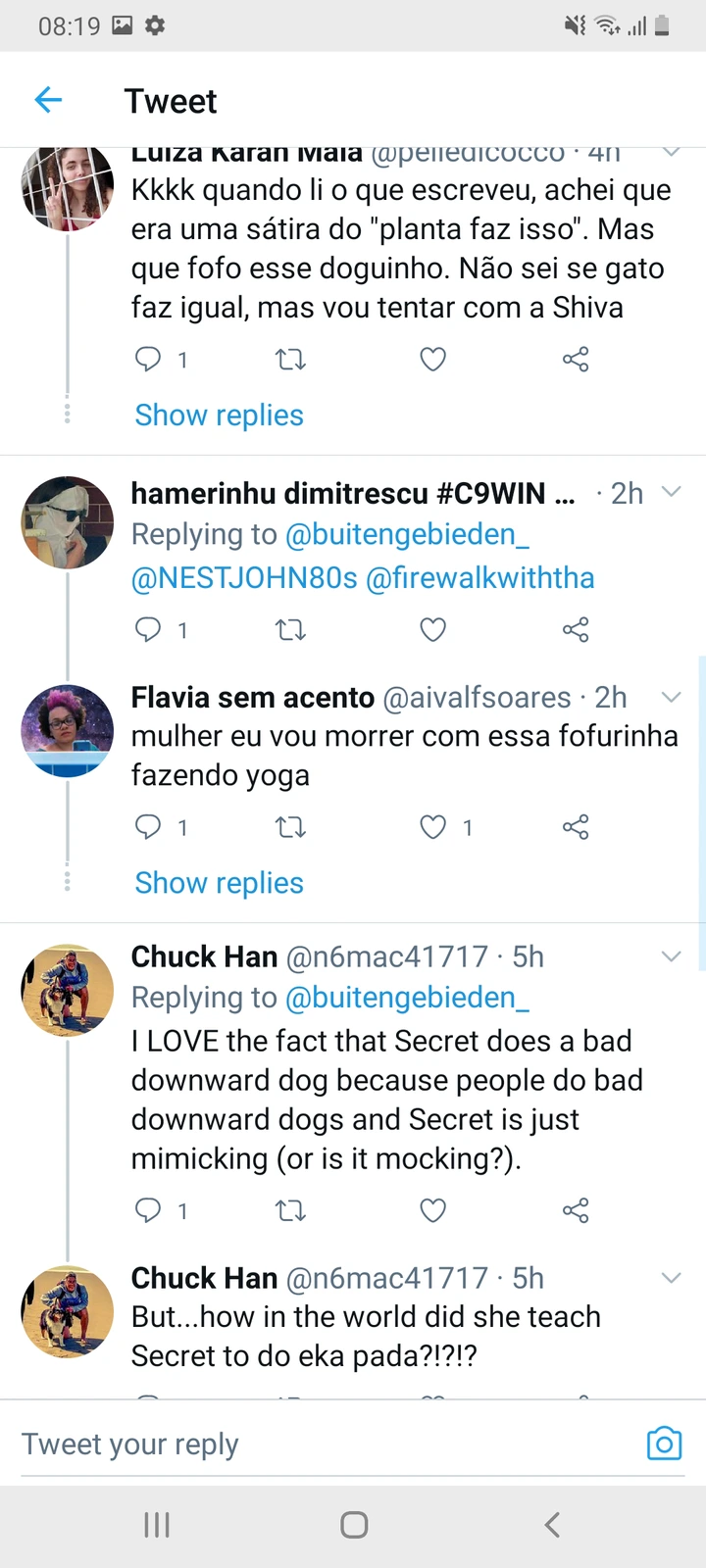Viewport: 706px width, 1568px height.
Task: Retweet hamerinhu dimitrescu's reply
Action: click(290, 629)
